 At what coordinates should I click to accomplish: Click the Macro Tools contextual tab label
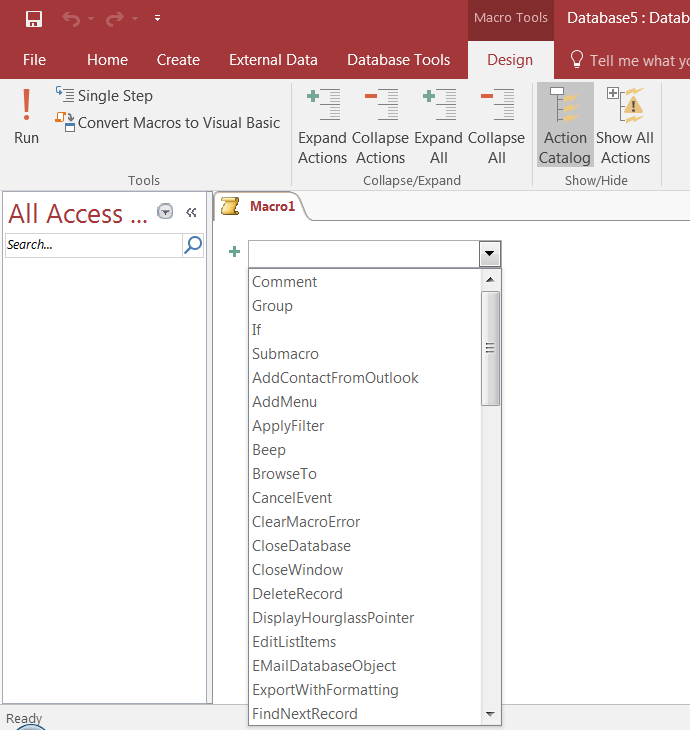pyautogui.click(x=511, y=18)
